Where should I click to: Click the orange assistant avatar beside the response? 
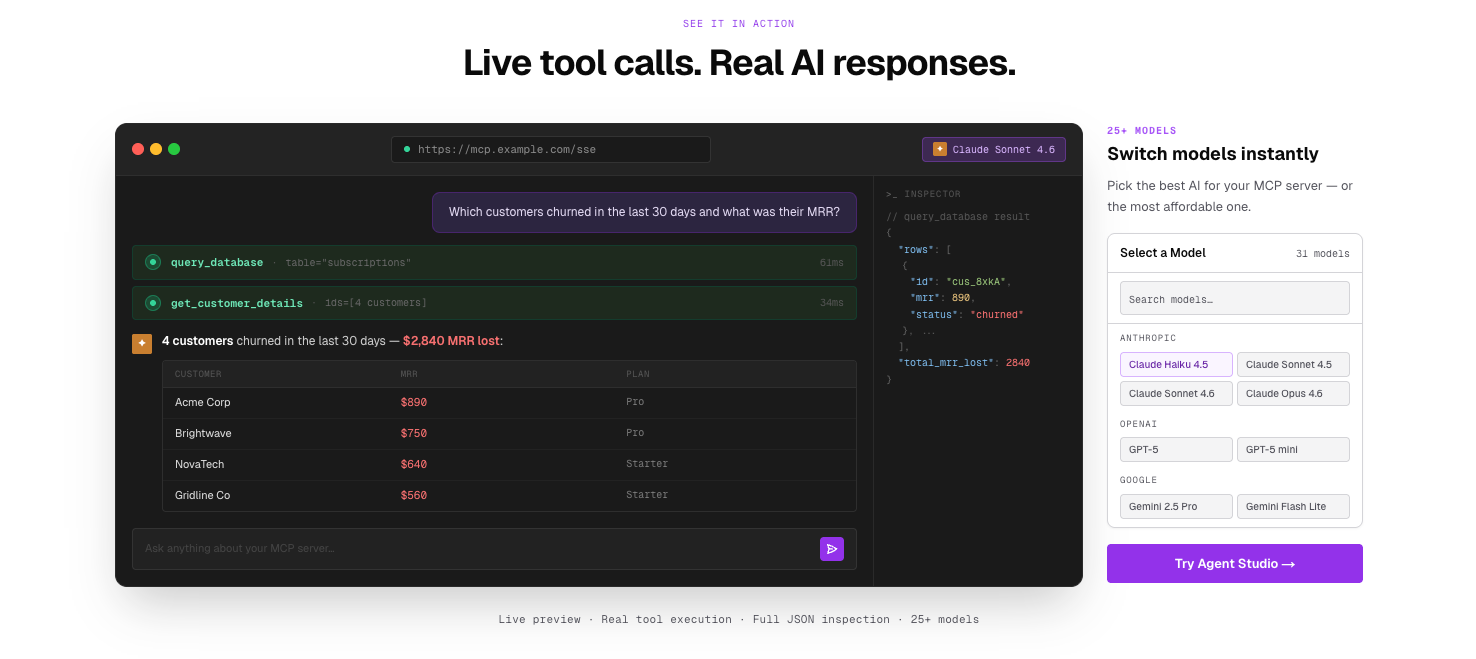pyautogui.click(x=142, y=344)
